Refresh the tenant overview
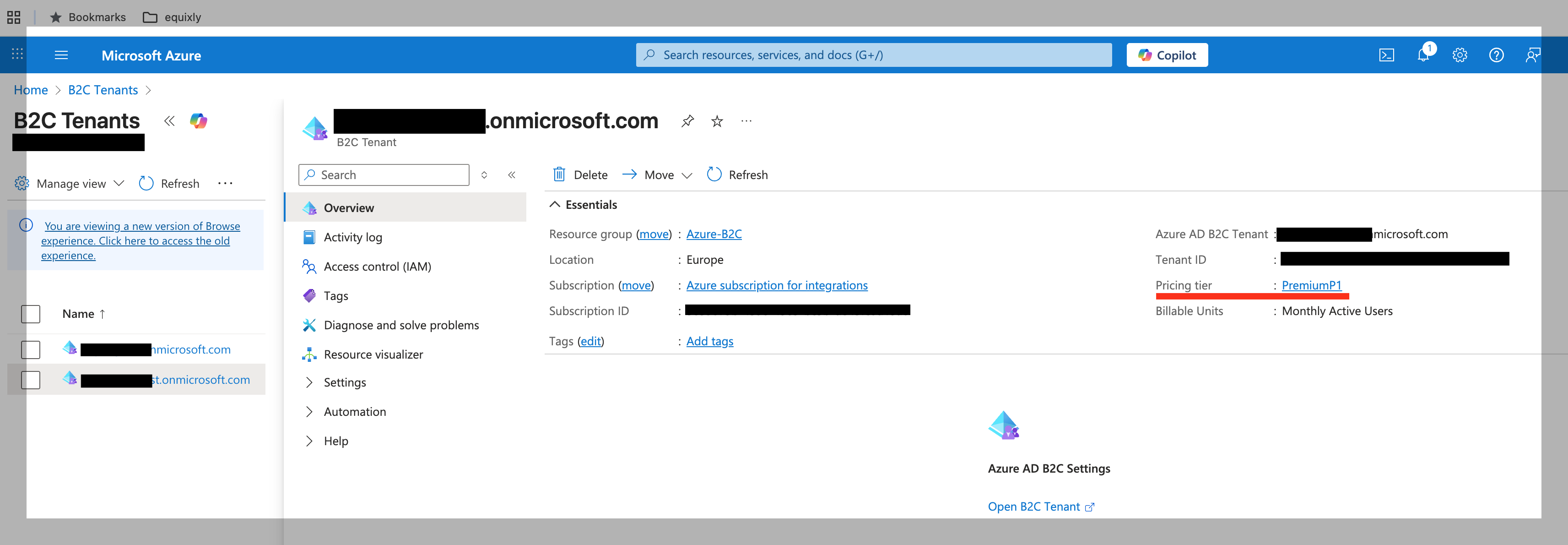 click(x=737, y=175)
